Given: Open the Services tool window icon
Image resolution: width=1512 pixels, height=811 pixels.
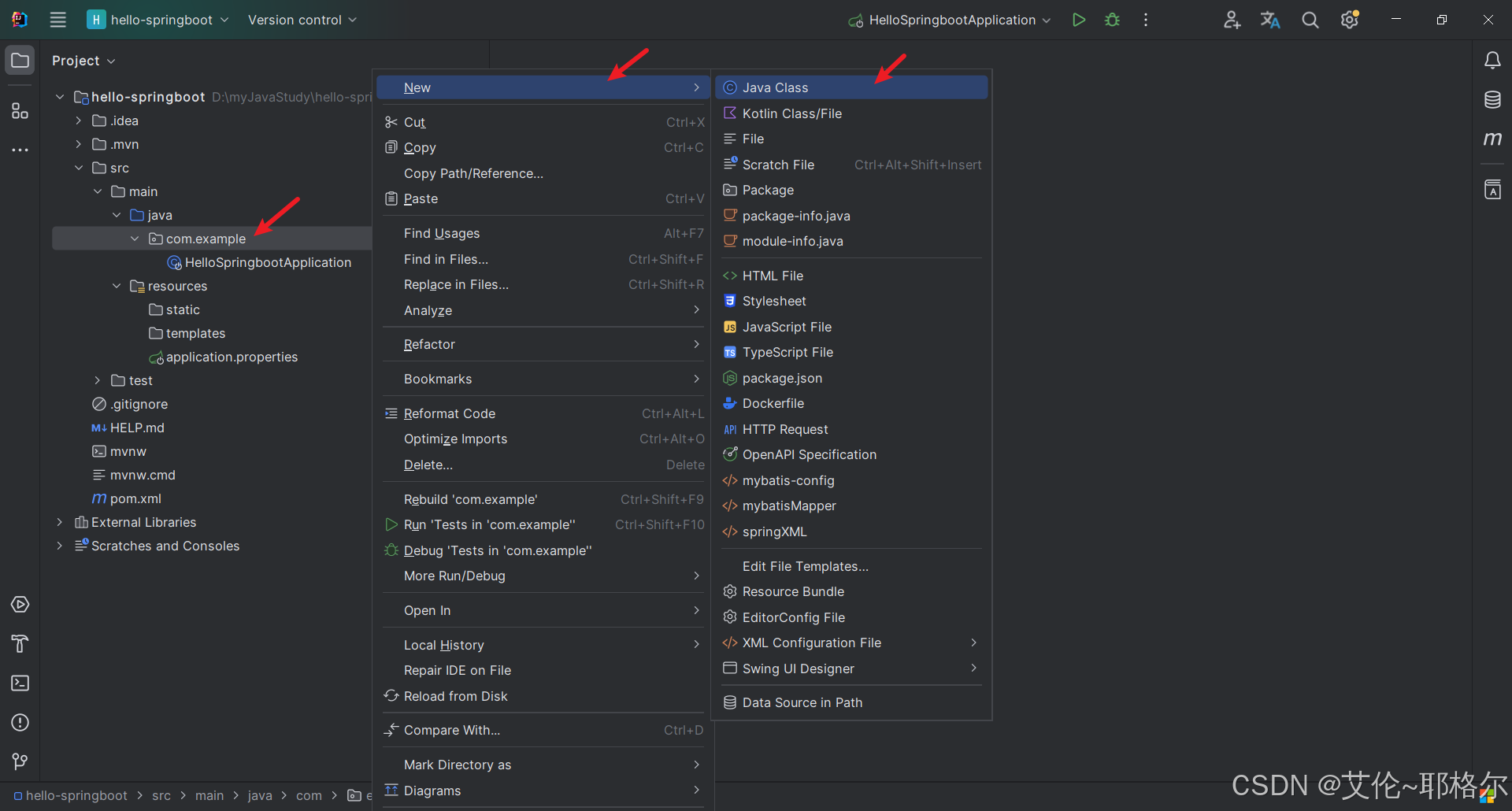Looking at the screenshot, I should [20, 605].
